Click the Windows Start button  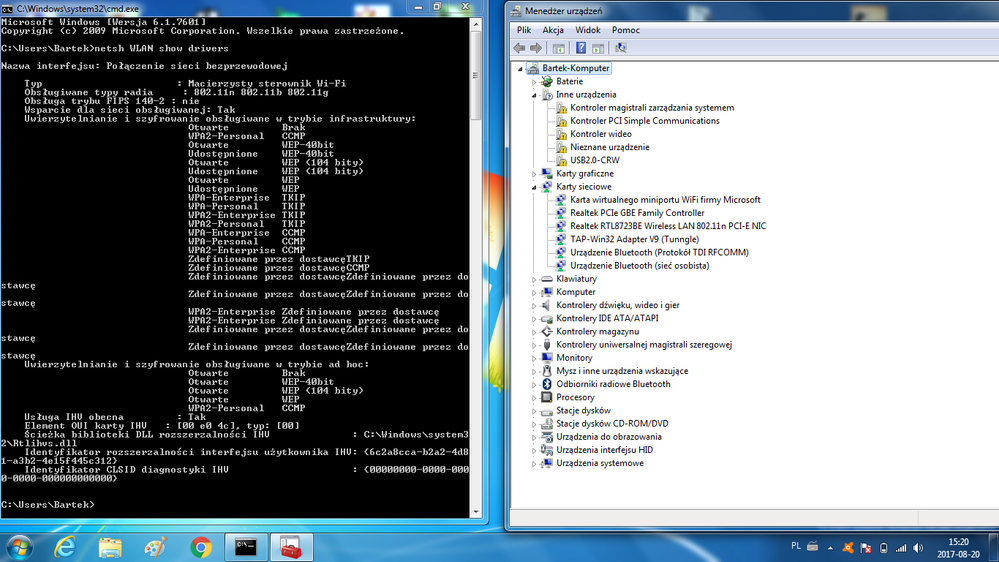(19, 547)
